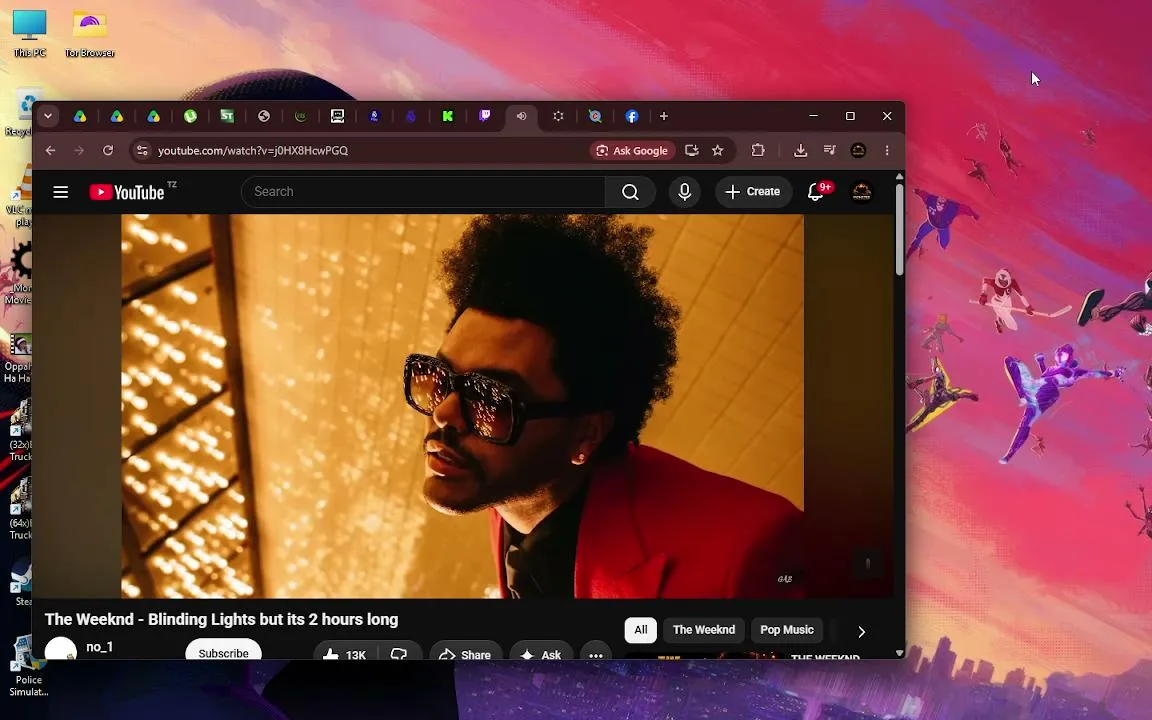This screenshot has height=720, width=1152.
Task: Select the All filter chip
Action: tap(641, 630)
